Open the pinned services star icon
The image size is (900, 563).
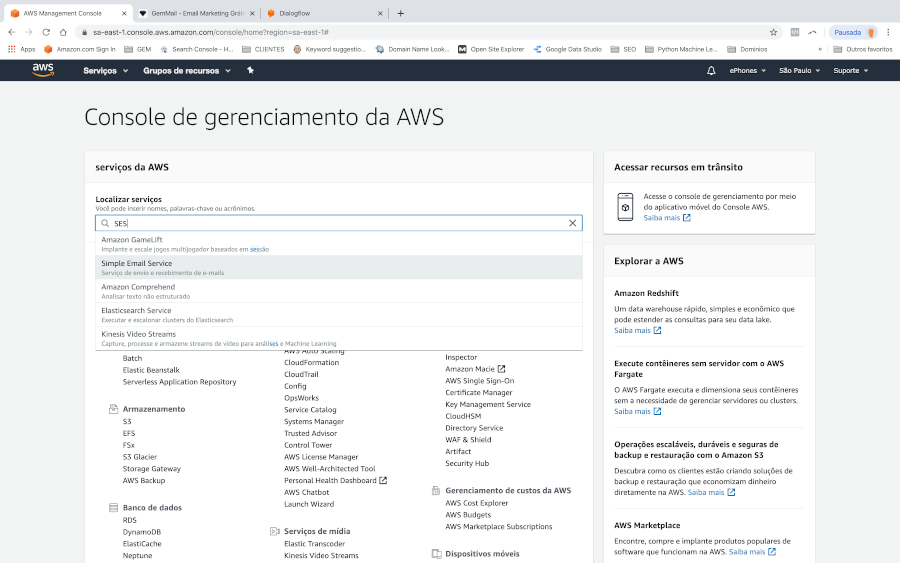(x=250, y=70)
